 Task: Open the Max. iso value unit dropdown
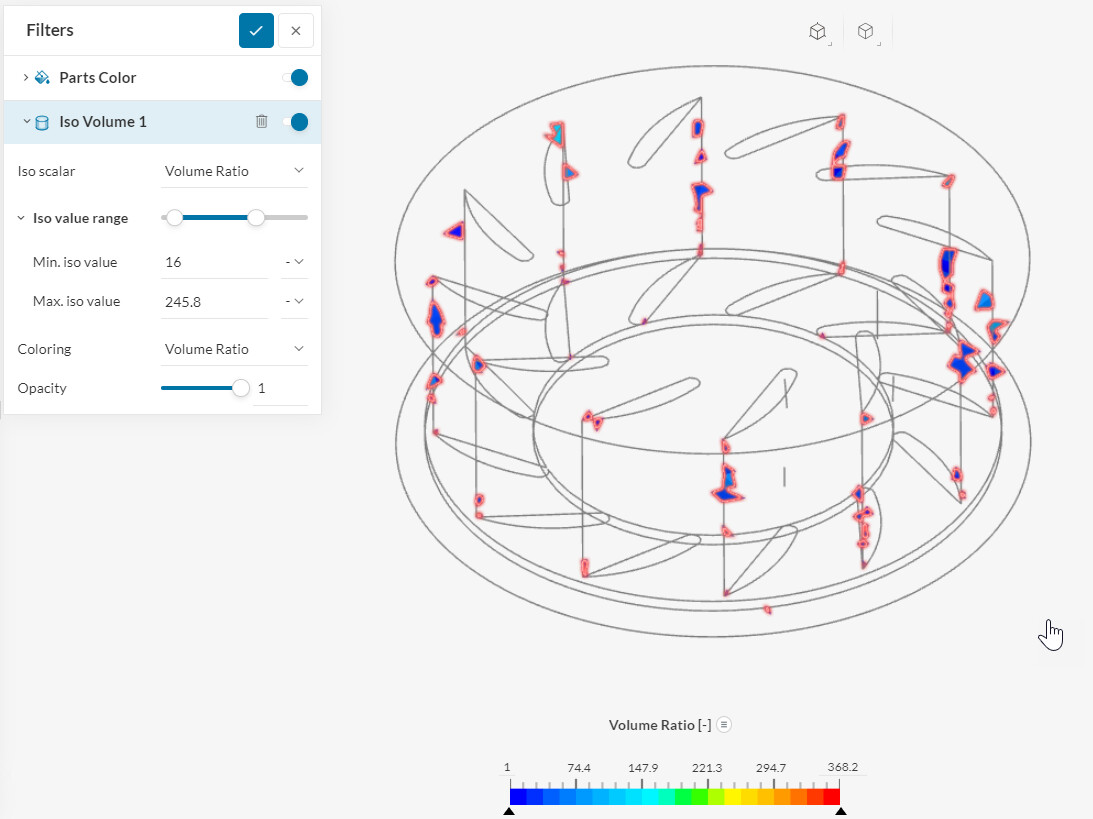pos(294,300)
